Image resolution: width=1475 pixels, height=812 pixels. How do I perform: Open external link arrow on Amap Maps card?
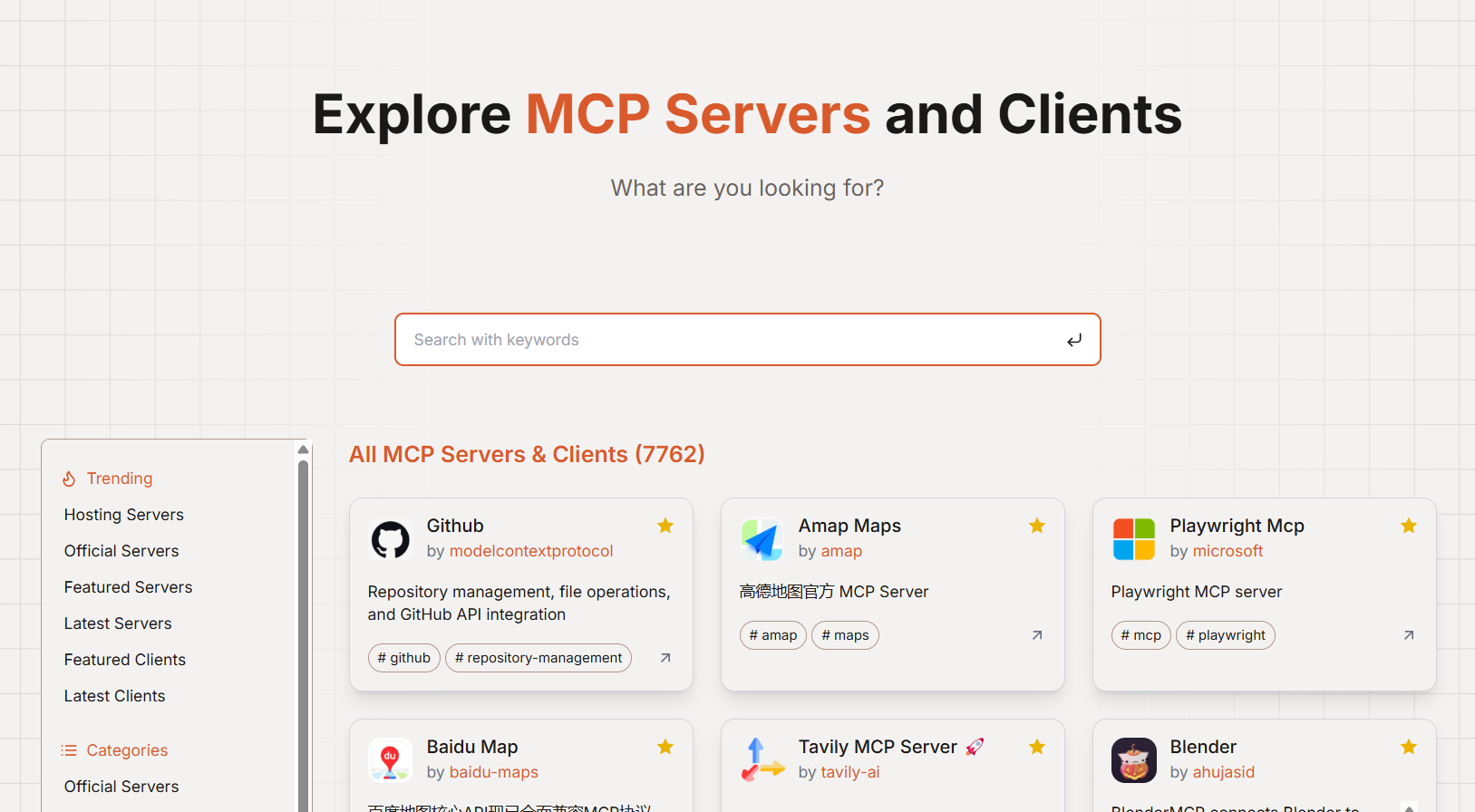pyautogui.click(x=1037, y=635)
